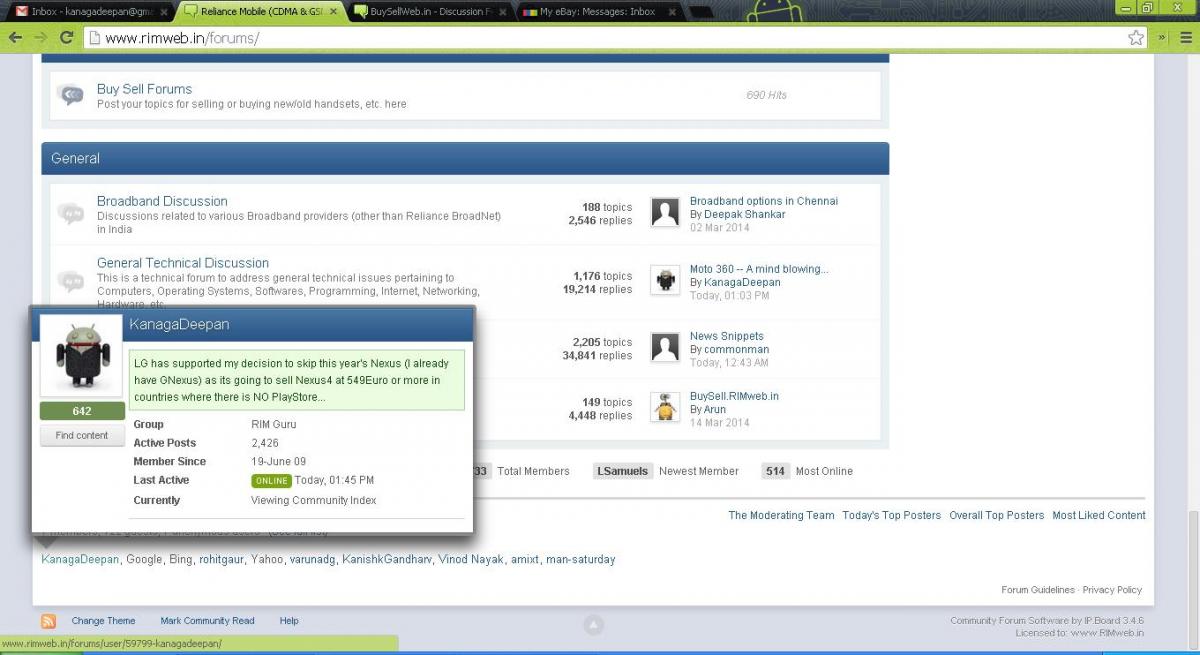This screenshot has width=1200, height=655.
Task: Open Deepak Shankar's avatar thumbnail
Action: (x=665, y=211)
